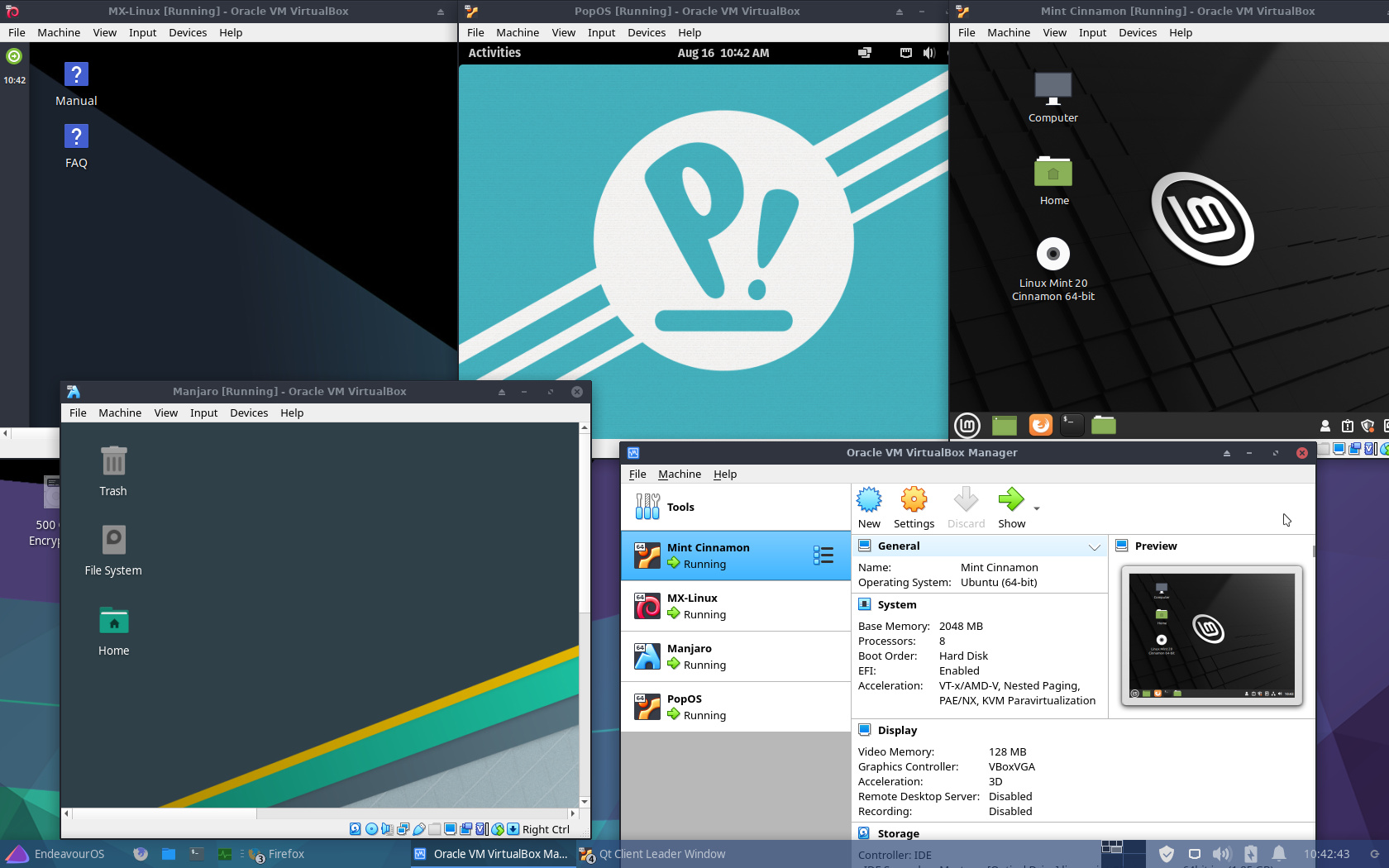The image size is (1389, 868).
Task: Click the Mint Cinnamon preview thumbnail
Action: point(1212,636)
